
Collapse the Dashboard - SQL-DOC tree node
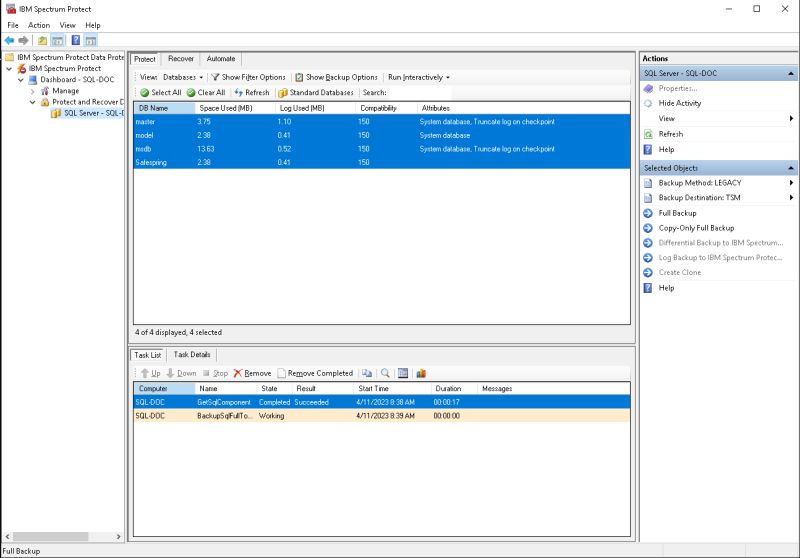pos(21,80)
